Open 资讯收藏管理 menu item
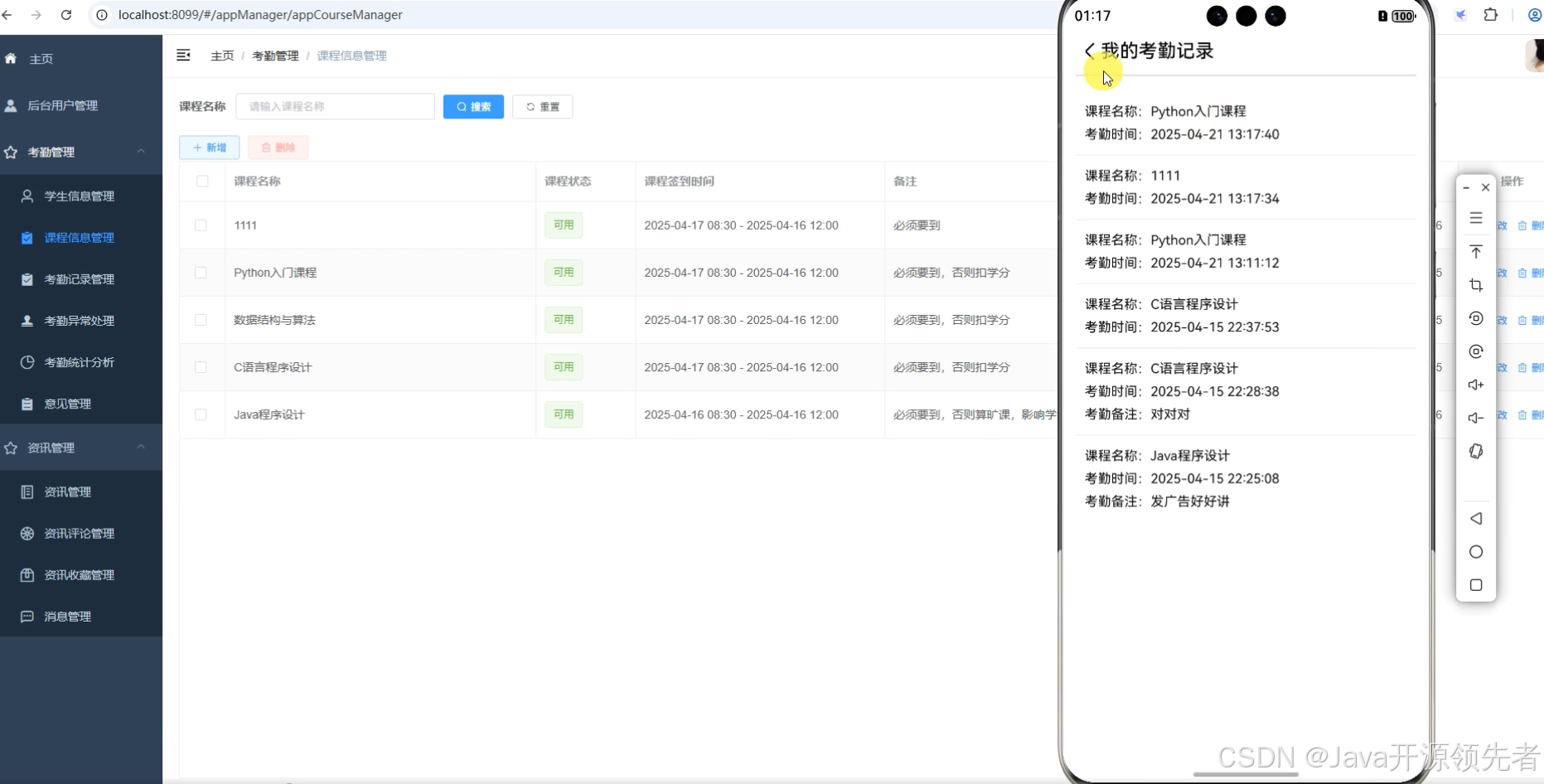The height and width of the screenshot is (784, 1544). (81, 575)
